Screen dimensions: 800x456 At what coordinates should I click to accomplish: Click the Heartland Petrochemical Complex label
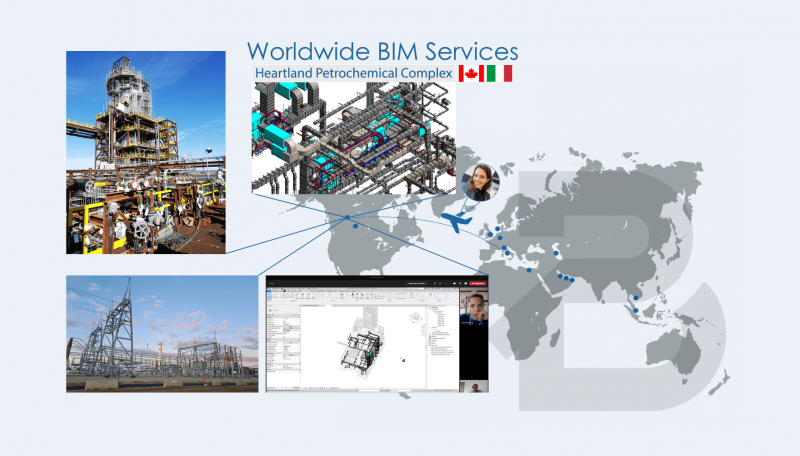tap(353, 74)
